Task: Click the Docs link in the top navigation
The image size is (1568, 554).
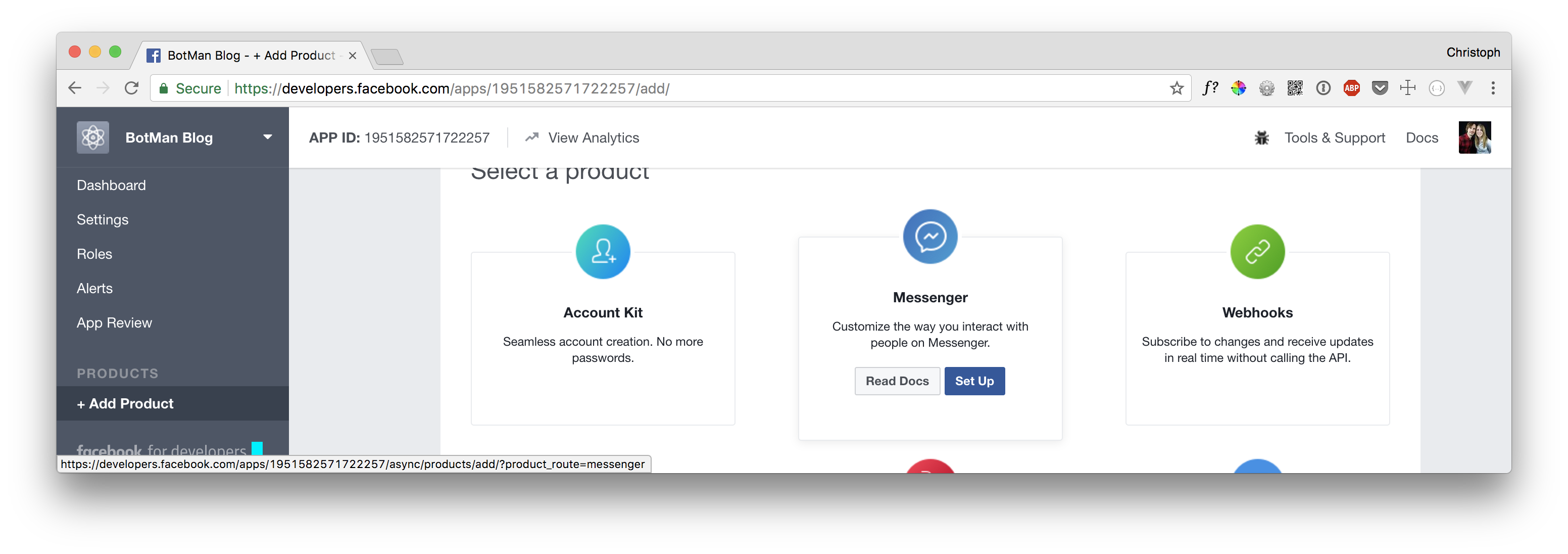Action: point(1422,138)
